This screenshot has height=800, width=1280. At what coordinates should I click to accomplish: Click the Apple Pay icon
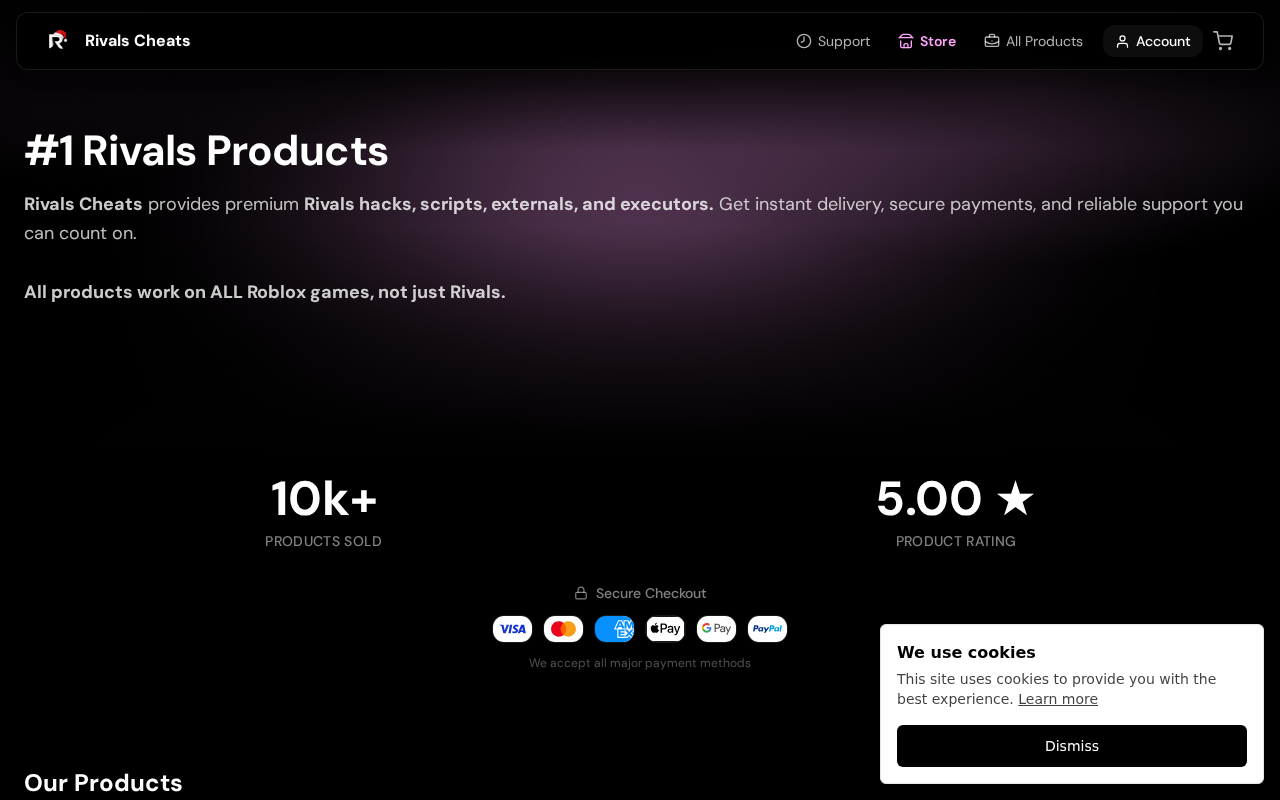[x=665, y=629]
